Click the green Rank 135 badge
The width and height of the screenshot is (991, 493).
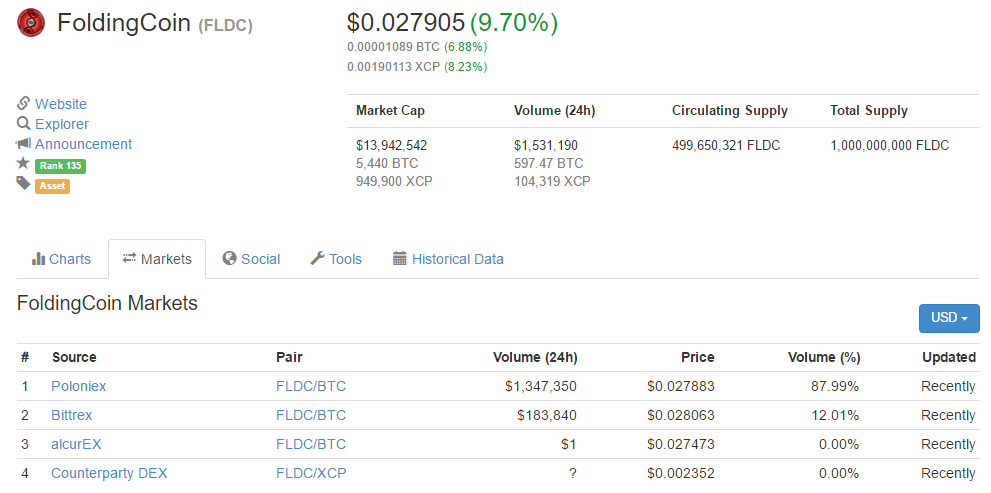[x=60, y=165]
